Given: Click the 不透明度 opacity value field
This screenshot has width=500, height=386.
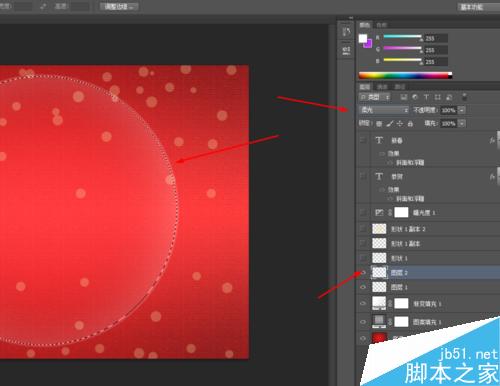Looking at the screenshot, I should pos(449,110).
